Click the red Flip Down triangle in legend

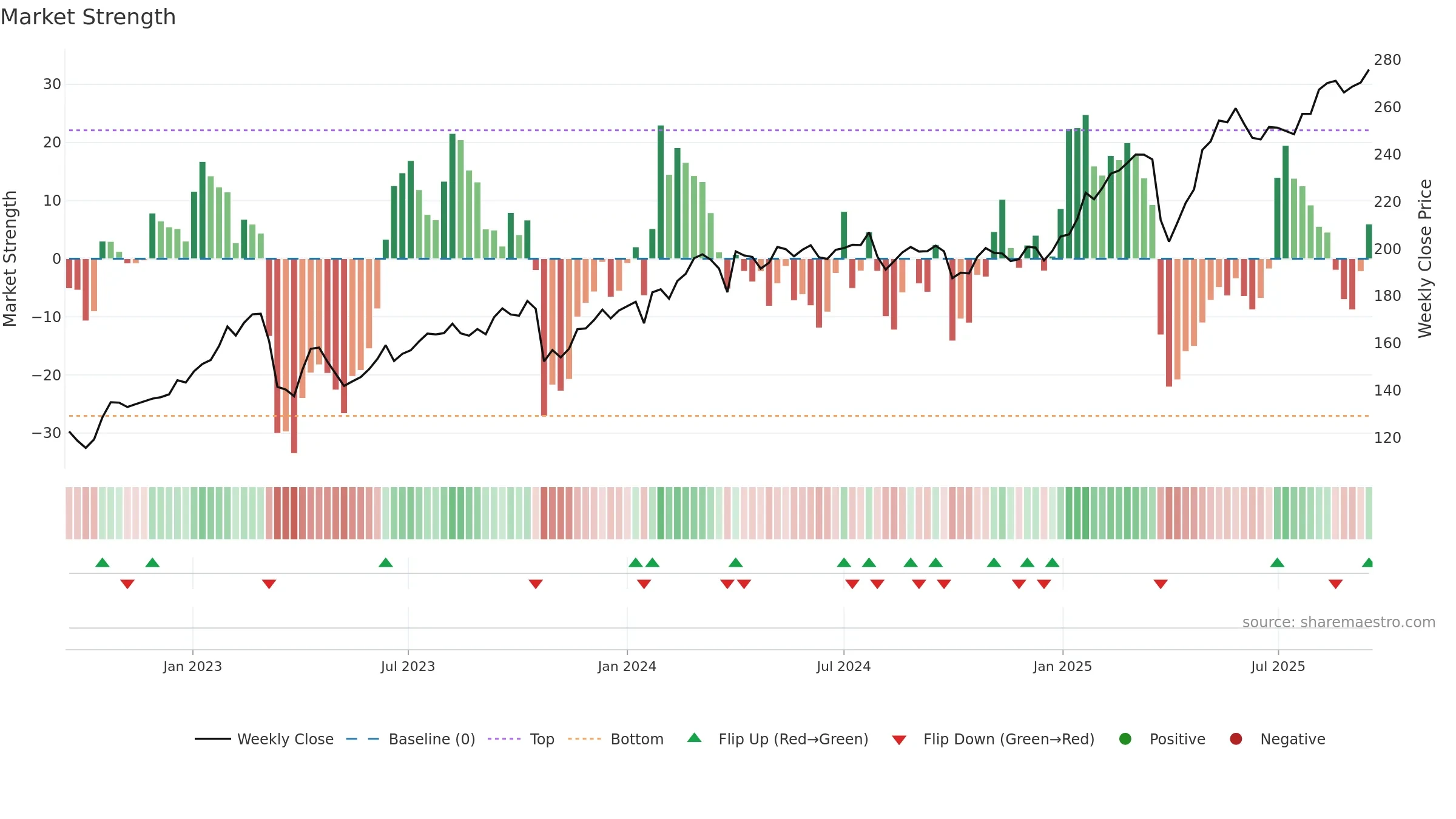point(899,740)
